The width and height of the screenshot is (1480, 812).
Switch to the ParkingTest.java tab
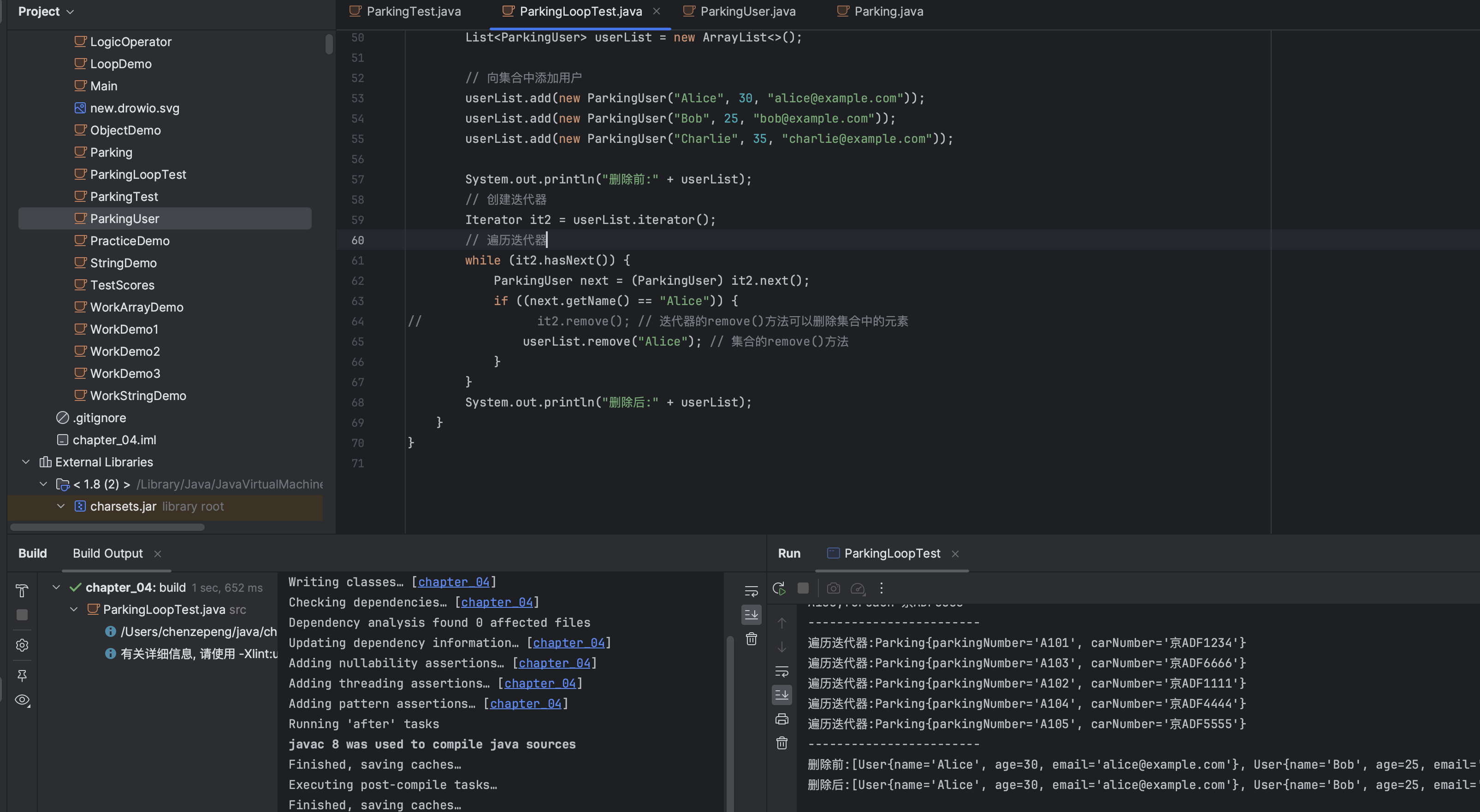click(406, 12)
